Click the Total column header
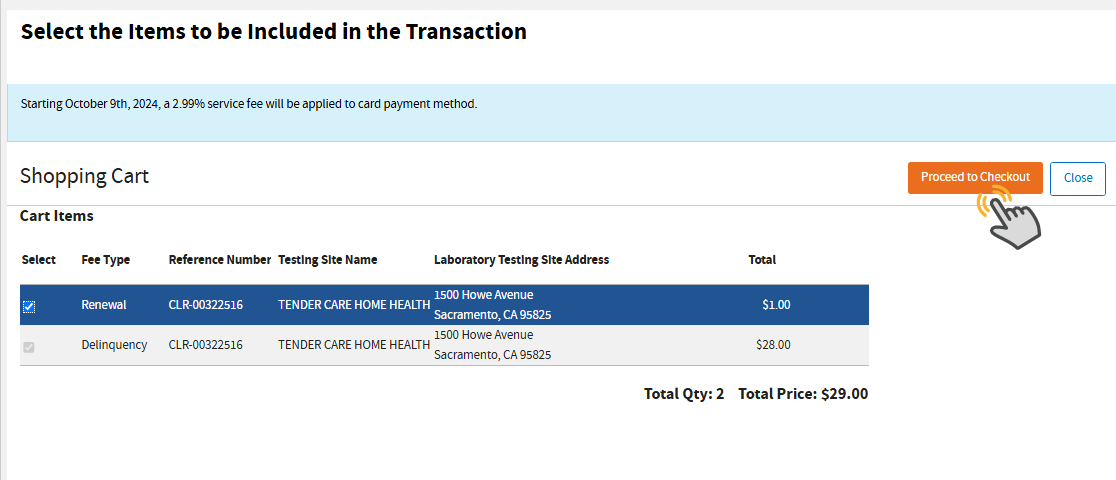 [762, 260]
